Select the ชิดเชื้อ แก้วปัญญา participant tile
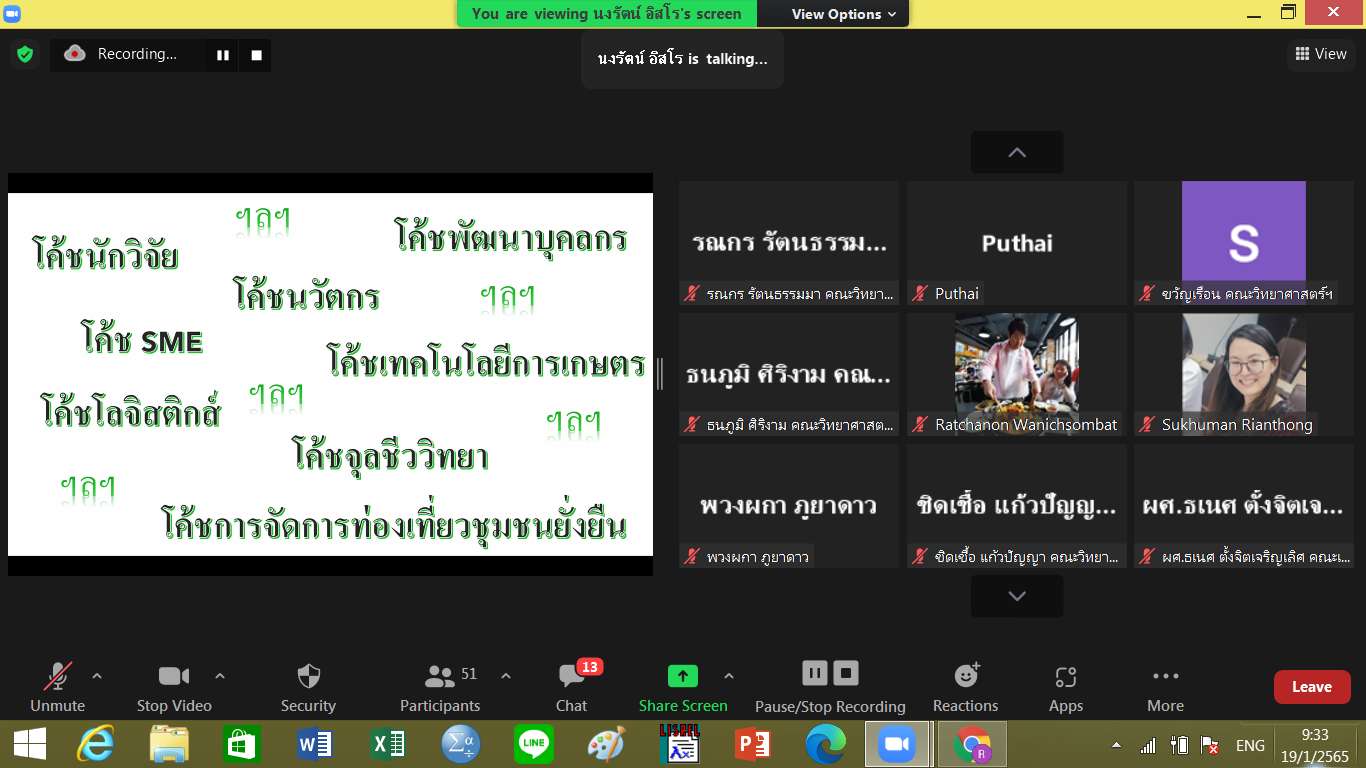Viewport: 1366px width, 768px height. tap(1017, 506)
